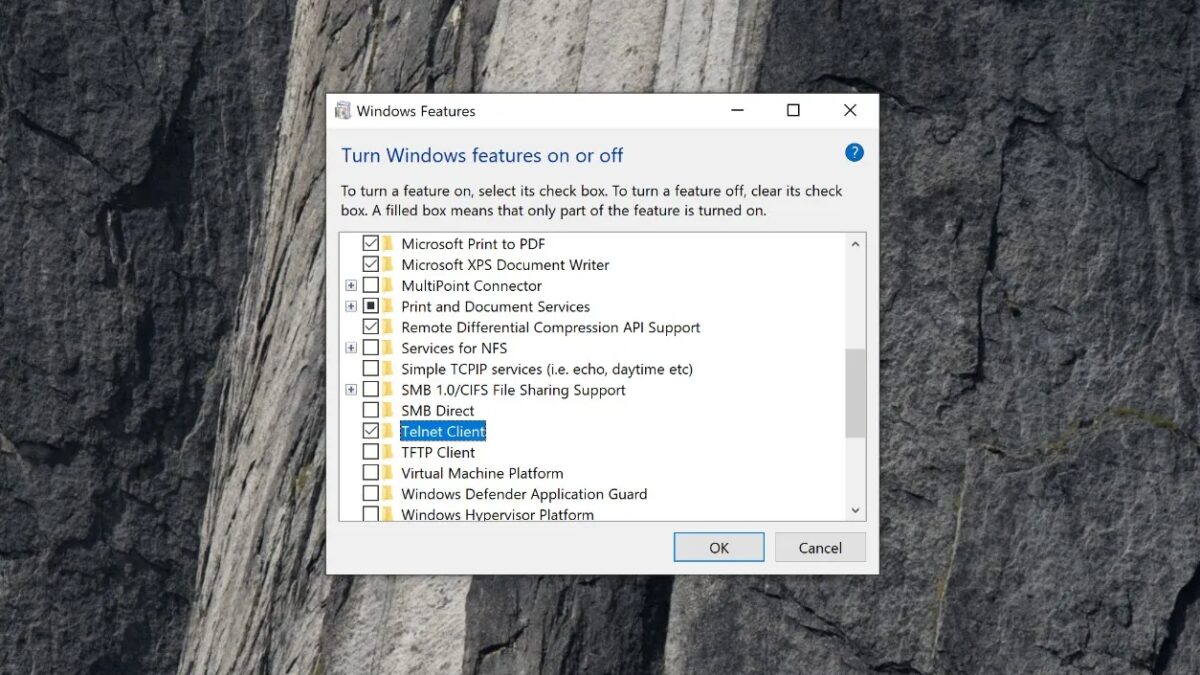Expand Print and Document Services node
1200x675 pixels.
coord(351,306)
